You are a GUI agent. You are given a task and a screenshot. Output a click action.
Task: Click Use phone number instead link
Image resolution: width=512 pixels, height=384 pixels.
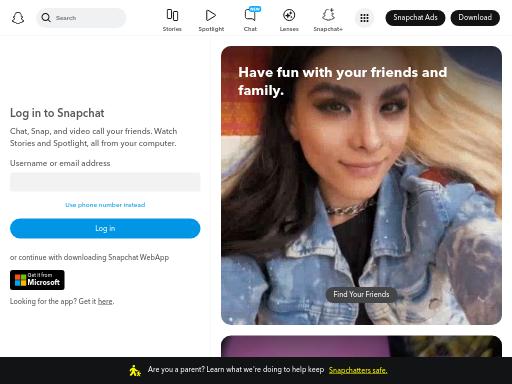pos(105,205)
